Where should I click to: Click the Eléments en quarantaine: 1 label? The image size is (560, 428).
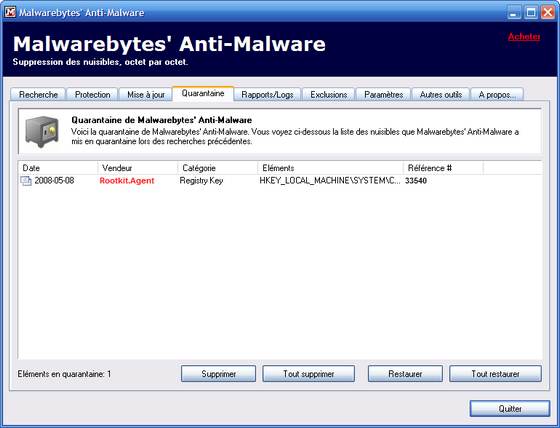coord(64,374)
